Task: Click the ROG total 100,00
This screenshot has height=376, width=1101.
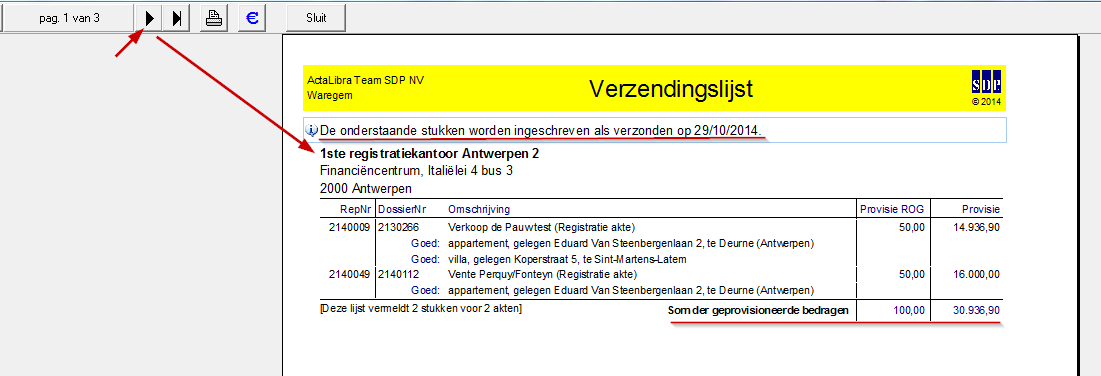Action: click(x=909, y=310)
